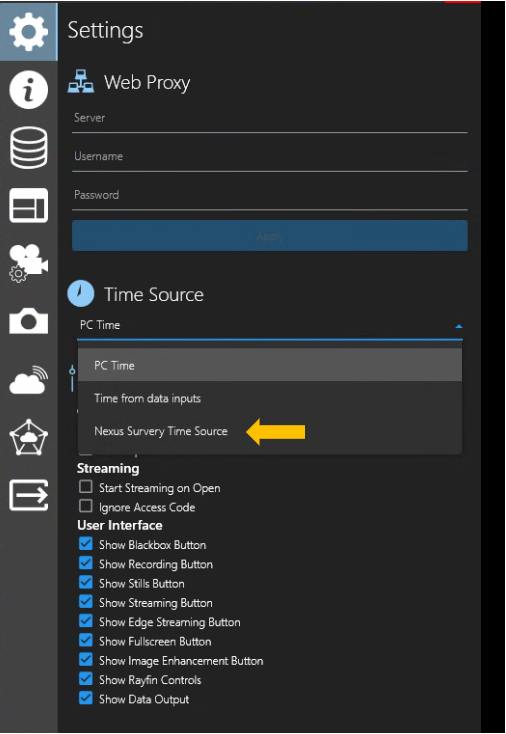Open the video camera settings icon
Image resolution: width=506 pixels, height=734 pixels.
(29, 263)
